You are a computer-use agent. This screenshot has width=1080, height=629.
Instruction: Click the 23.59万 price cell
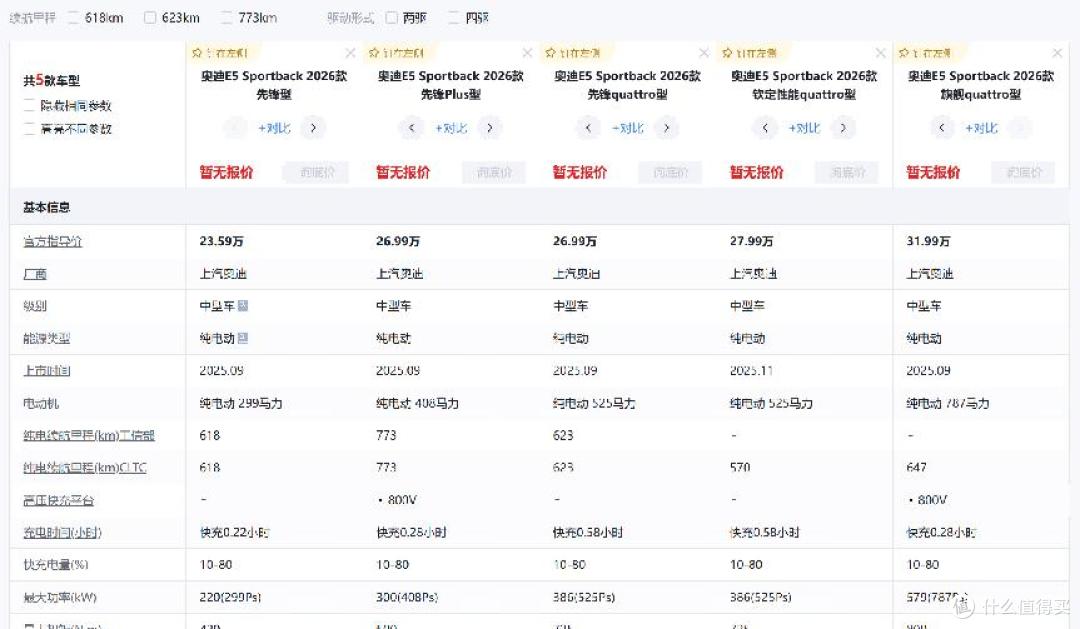[221, 241]
